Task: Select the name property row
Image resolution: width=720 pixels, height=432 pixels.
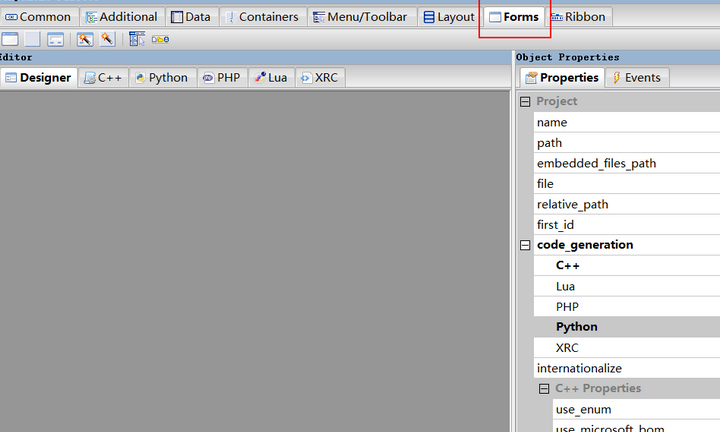Action: 627,122
